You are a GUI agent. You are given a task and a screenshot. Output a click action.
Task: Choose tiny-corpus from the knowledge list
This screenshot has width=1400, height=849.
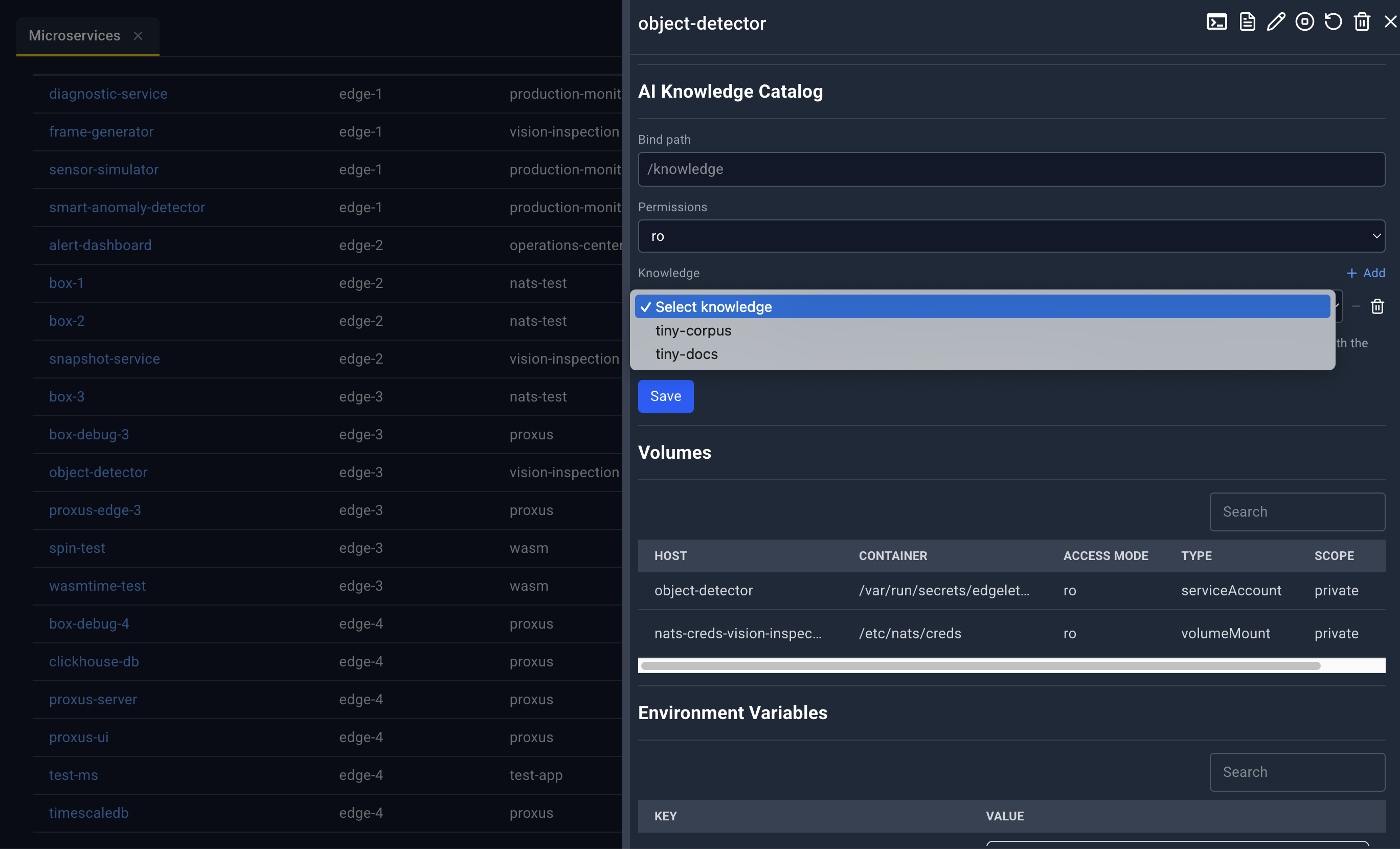[982, 330]
